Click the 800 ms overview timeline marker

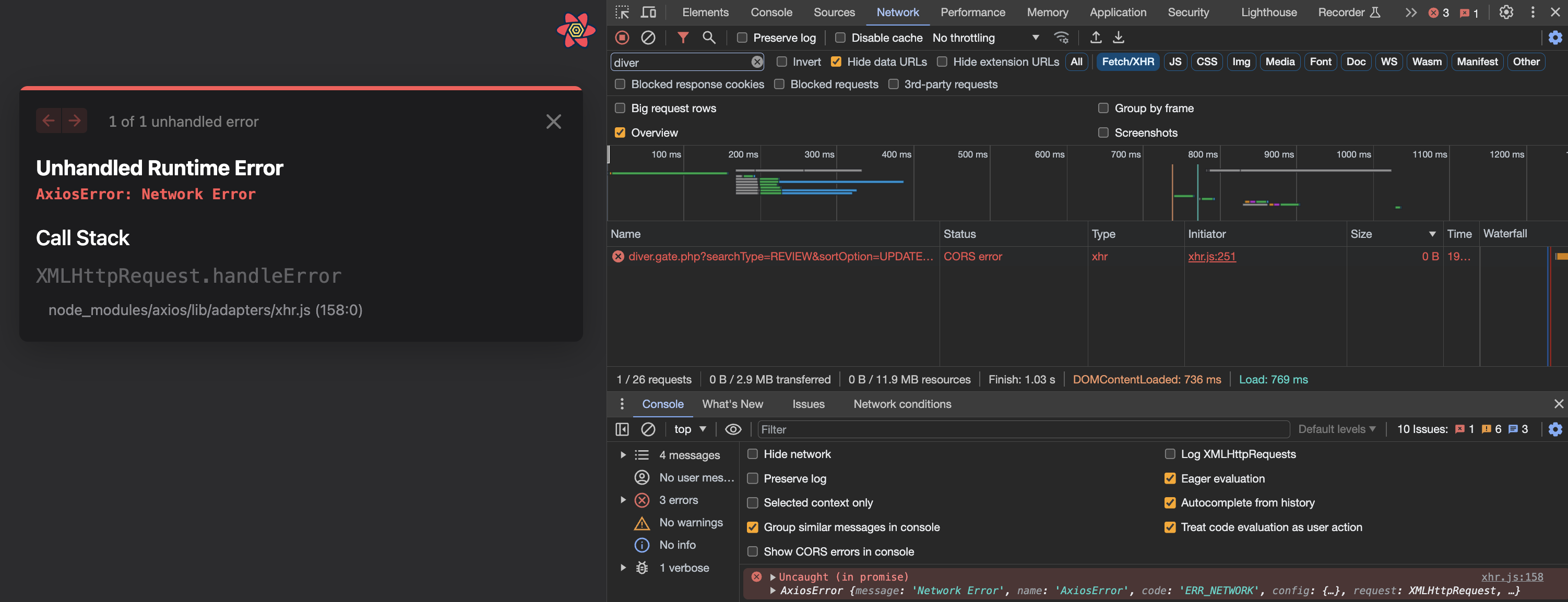click(x=1202, y=154)
